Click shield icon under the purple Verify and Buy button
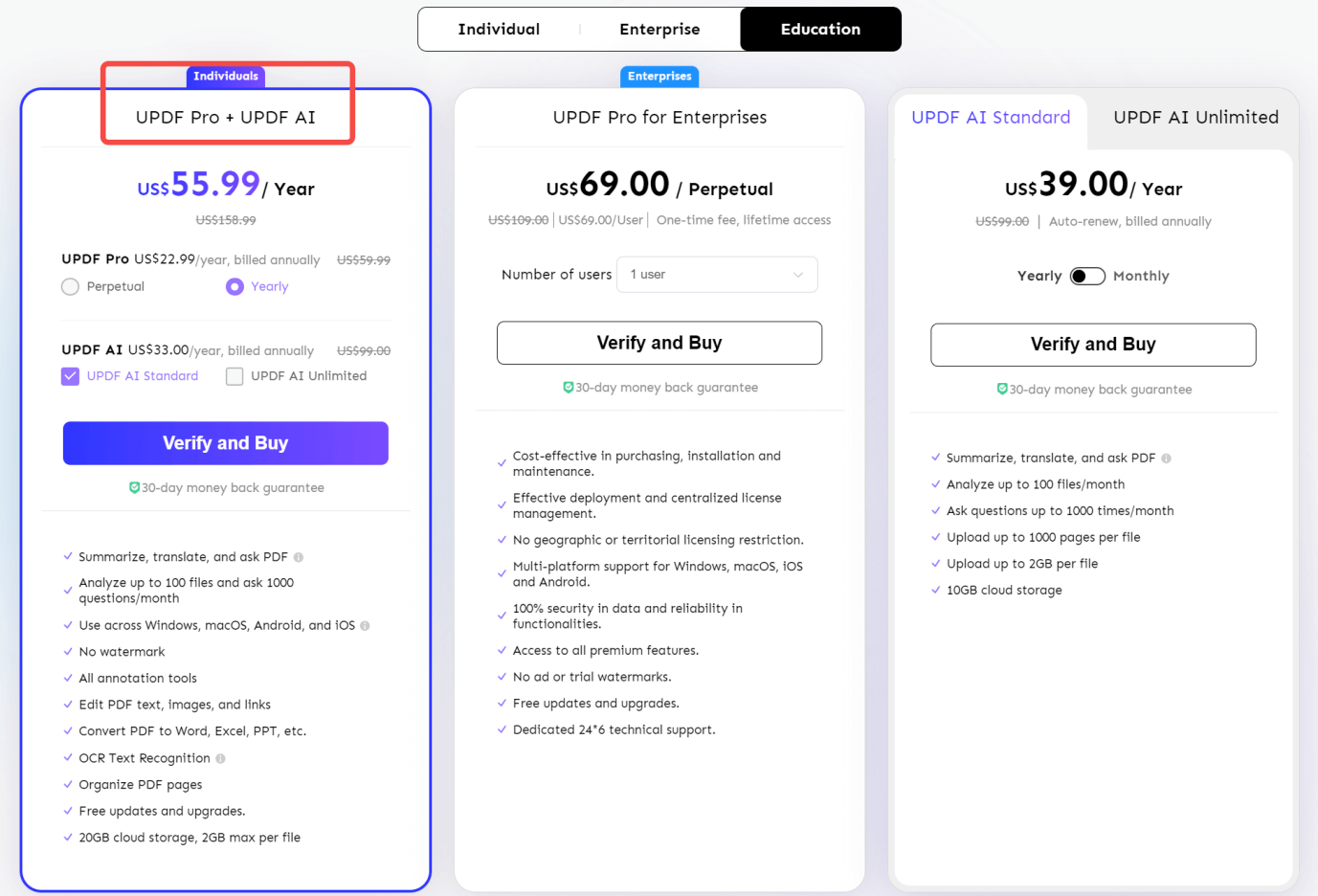 click(134, 488)
